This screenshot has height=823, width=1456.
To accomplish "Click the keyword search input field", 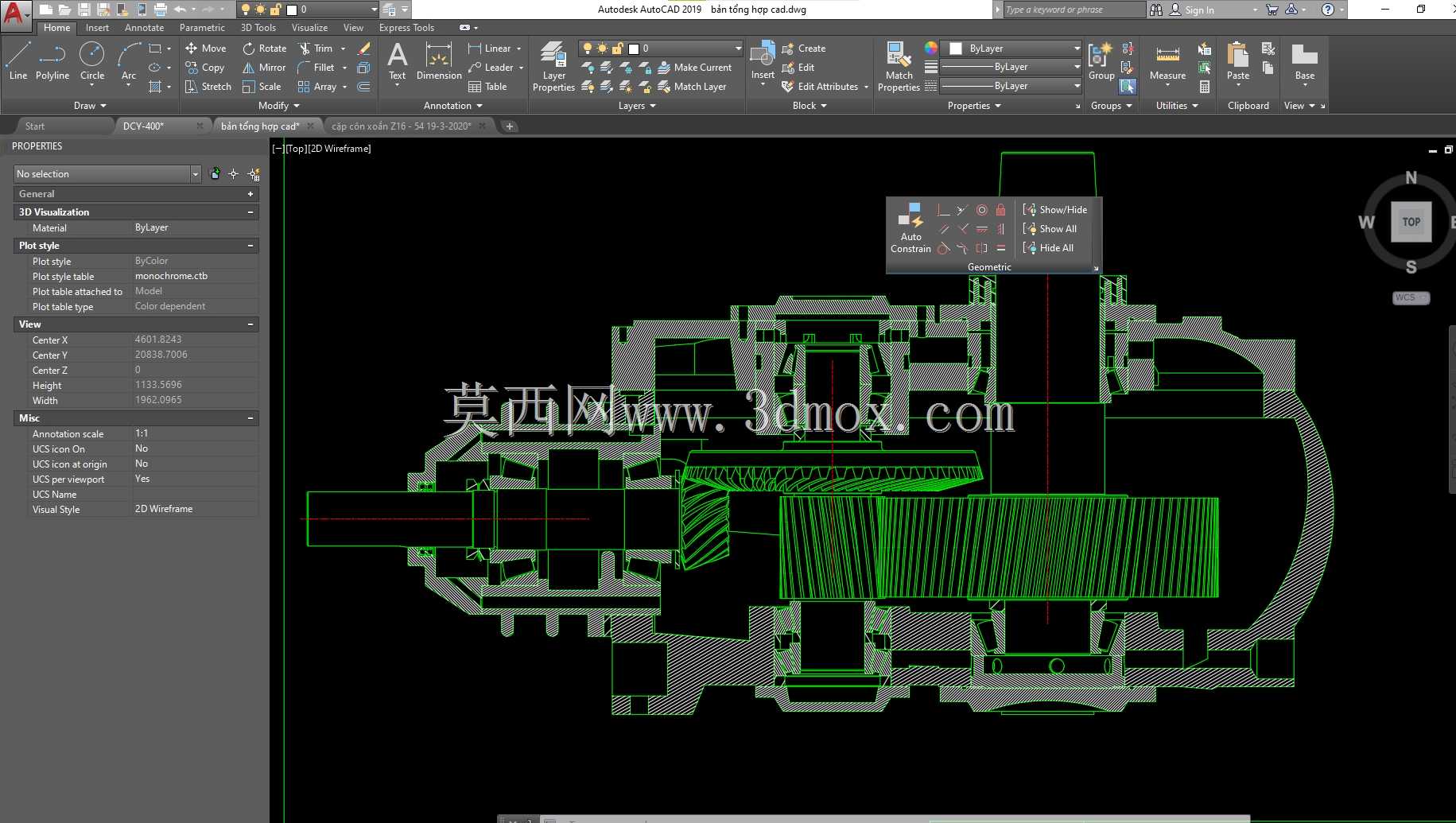I will 1074,10.
